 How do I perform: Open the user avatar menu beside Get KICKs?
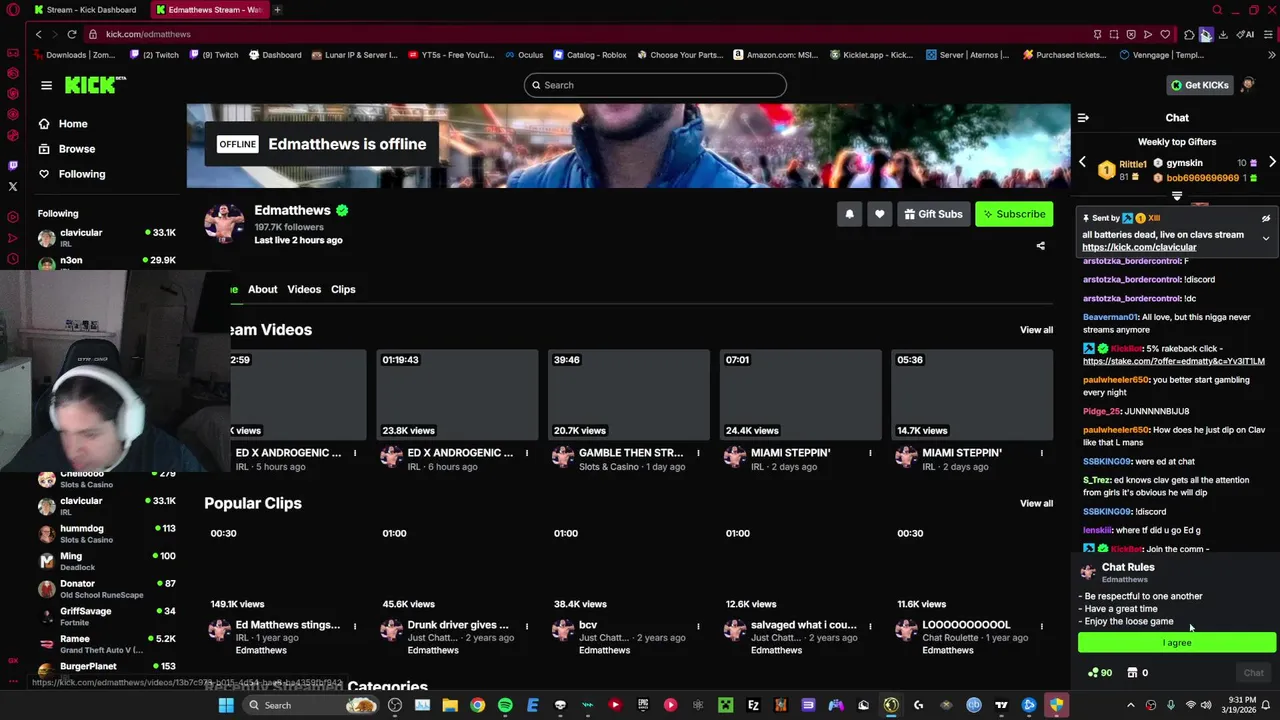pos(1248,85)
